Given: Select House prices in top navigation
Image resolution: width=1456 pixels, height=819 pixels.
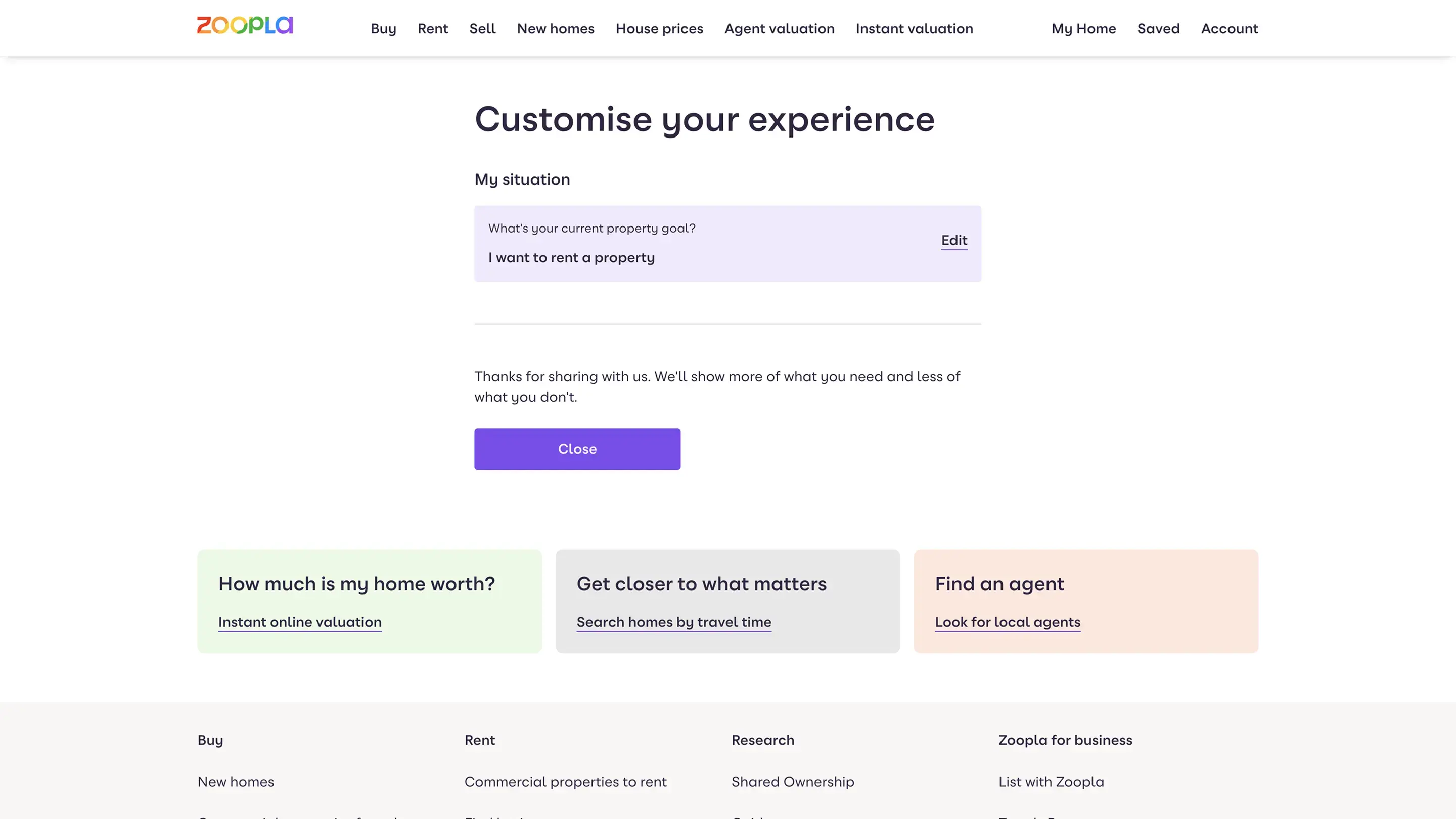Looking at the screenshot, I should click(659, 29).
